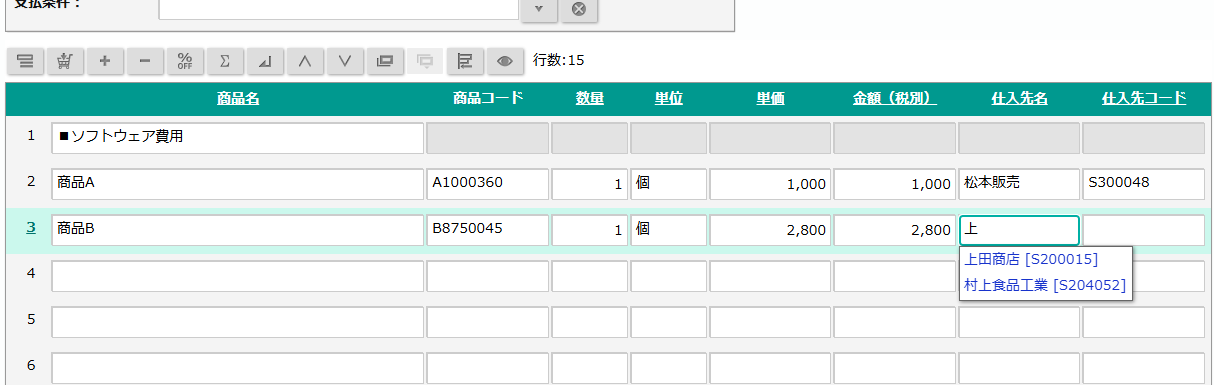The image size is (1214, 385).
Task: Open the 支払条件 dropdown arrow
Action: click(x=539, y=9)
